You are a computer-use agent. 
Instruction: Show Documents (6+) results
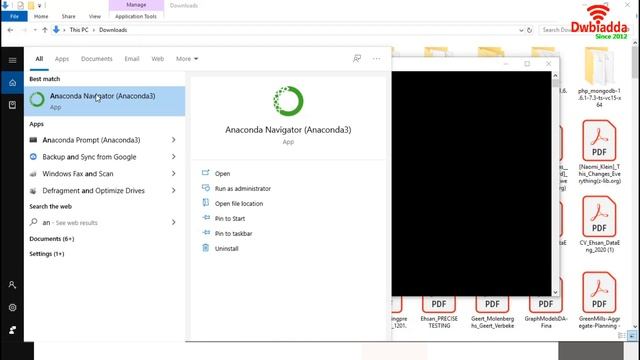click(x=51, y=239)
